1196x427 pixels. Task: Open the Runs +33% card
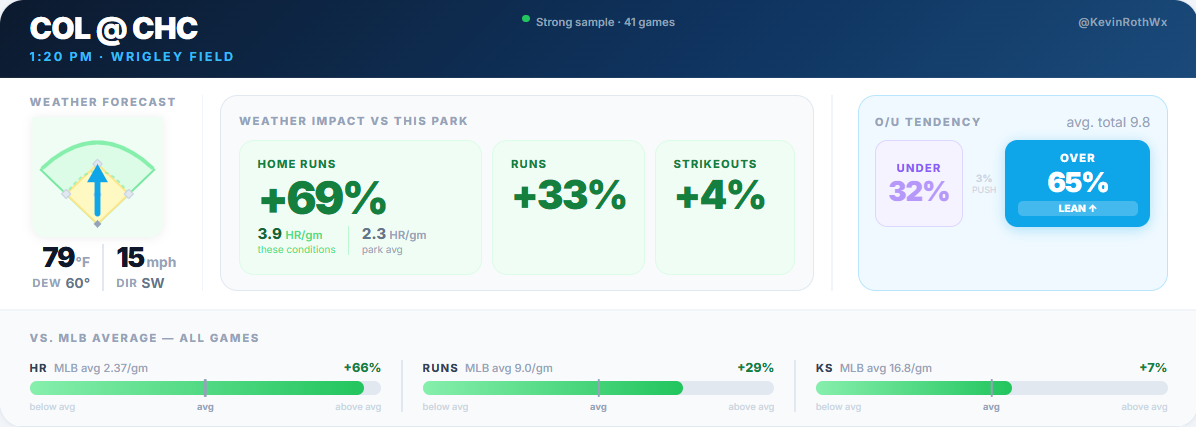568,206
